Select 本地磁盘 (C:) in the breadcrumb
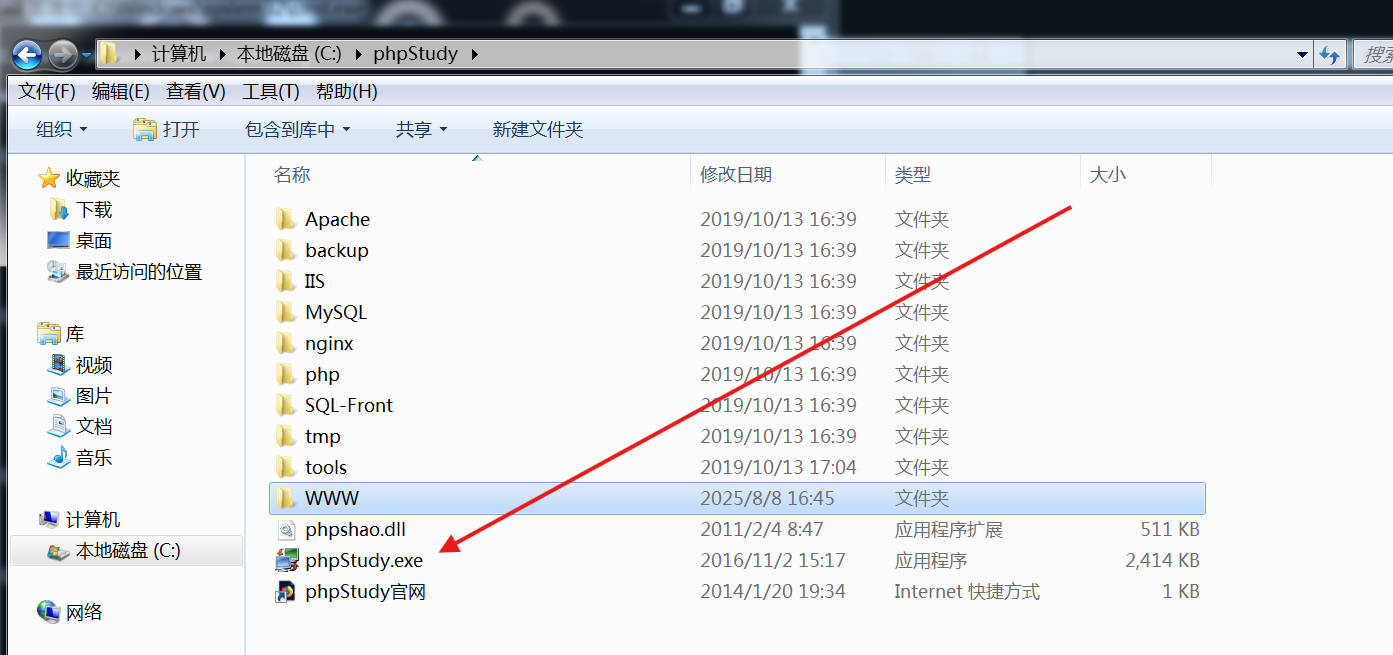This screenshot has width=1393, height=655. coord(289,54)
